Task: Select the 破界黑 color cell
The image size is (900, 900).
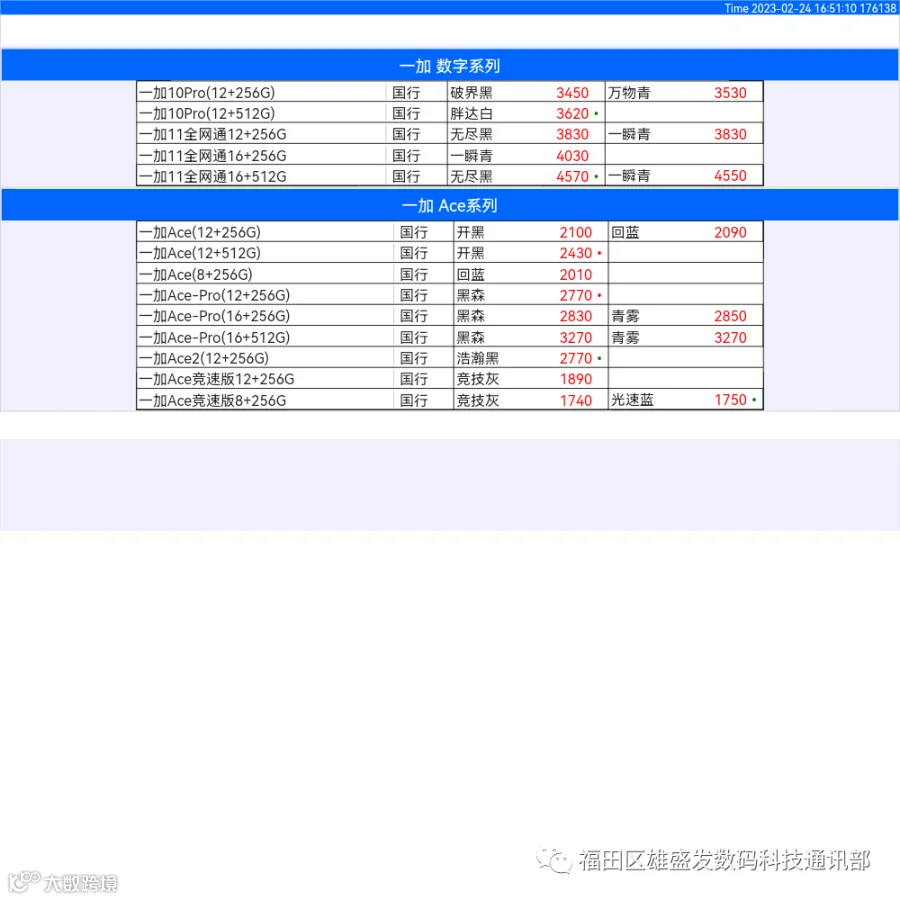Action: click(471, 92)
